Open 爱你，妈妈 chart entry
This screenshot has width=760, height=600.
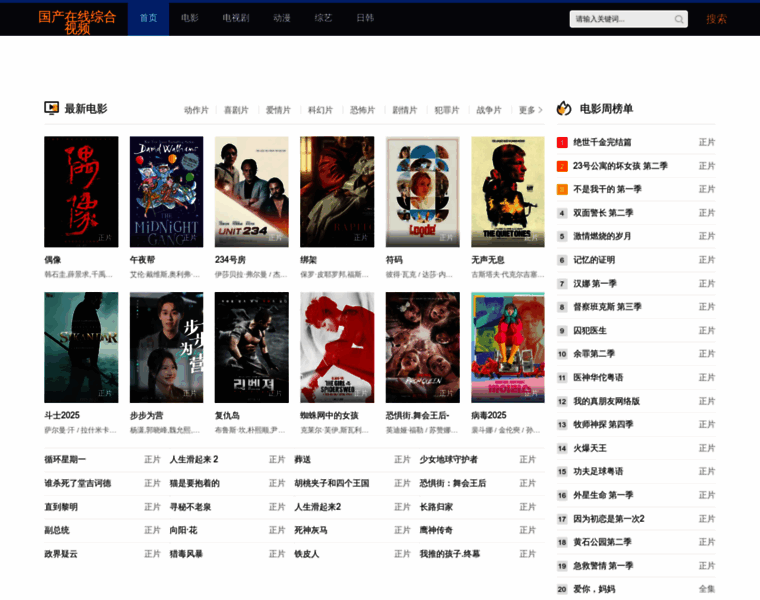594,589
